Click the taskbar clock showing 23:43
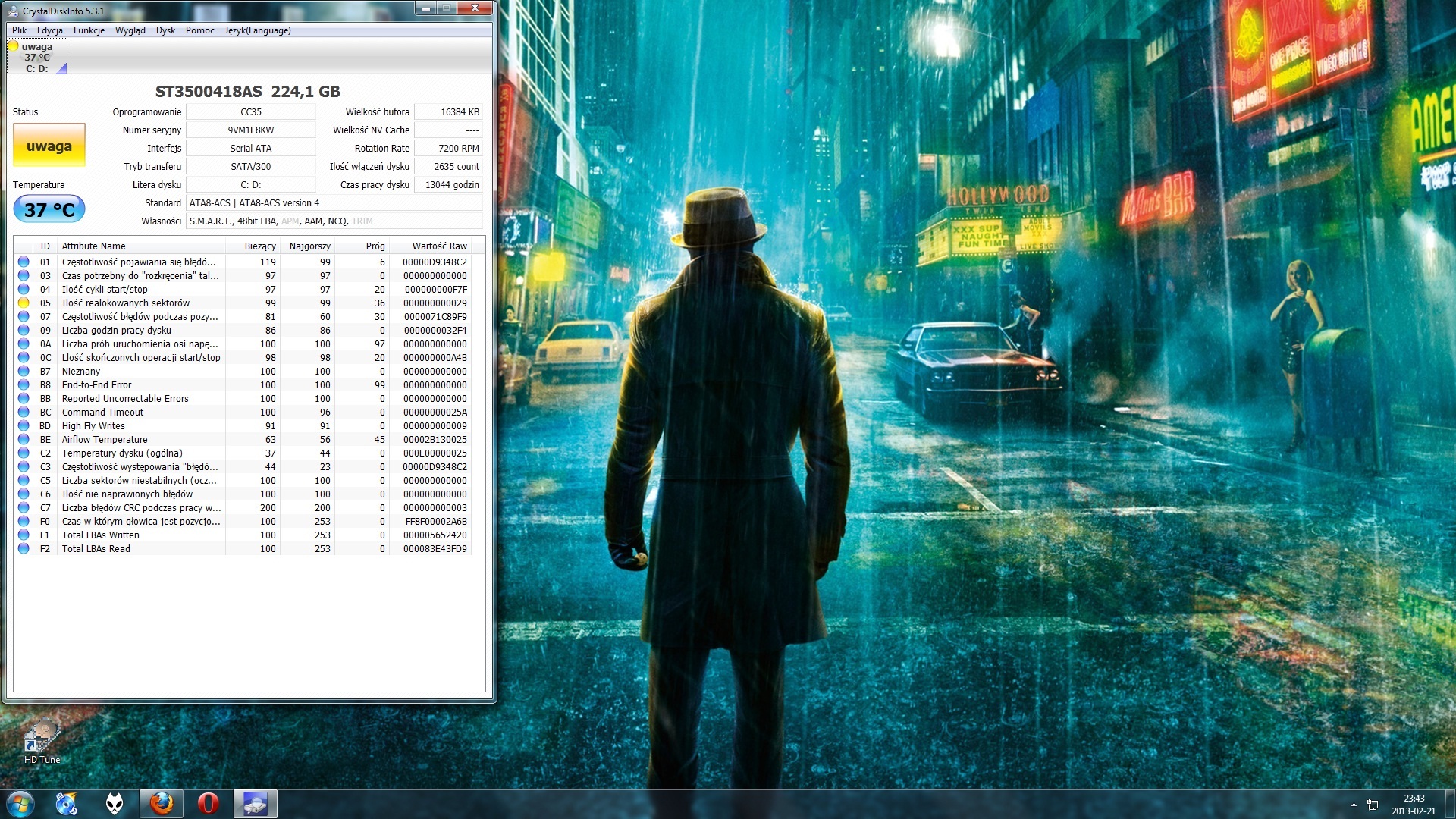Screen dimensions: 1456x819 pyautogui.click(x=1414, y=804)
